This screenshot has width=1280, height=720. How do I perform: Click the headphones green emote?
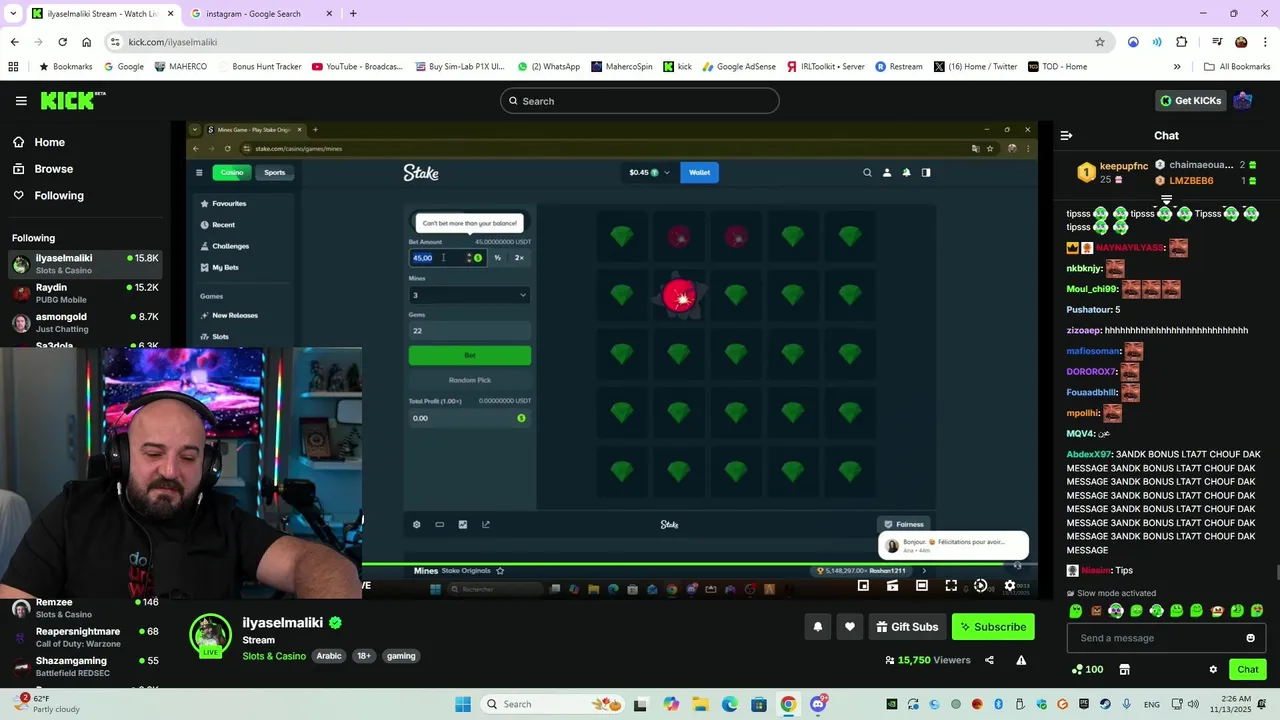point(1116,611)
